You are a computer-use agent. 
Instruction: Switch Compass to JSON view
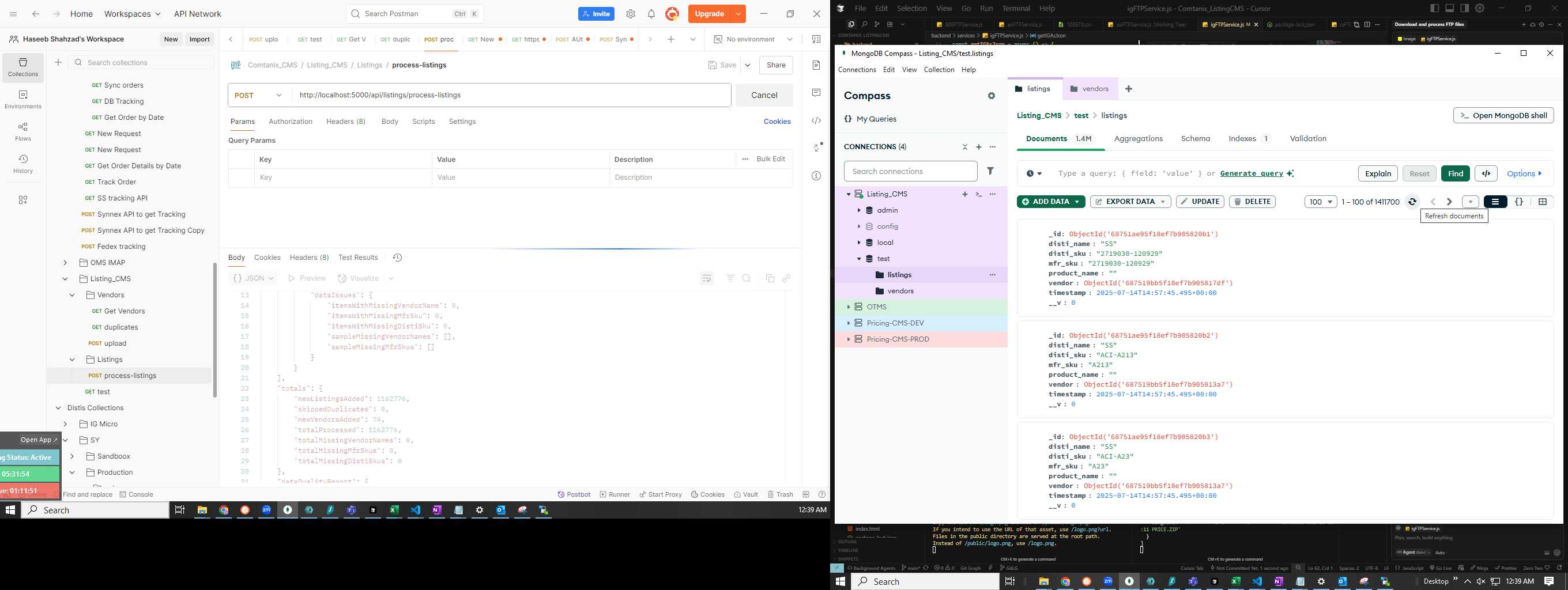[1518, 202]
